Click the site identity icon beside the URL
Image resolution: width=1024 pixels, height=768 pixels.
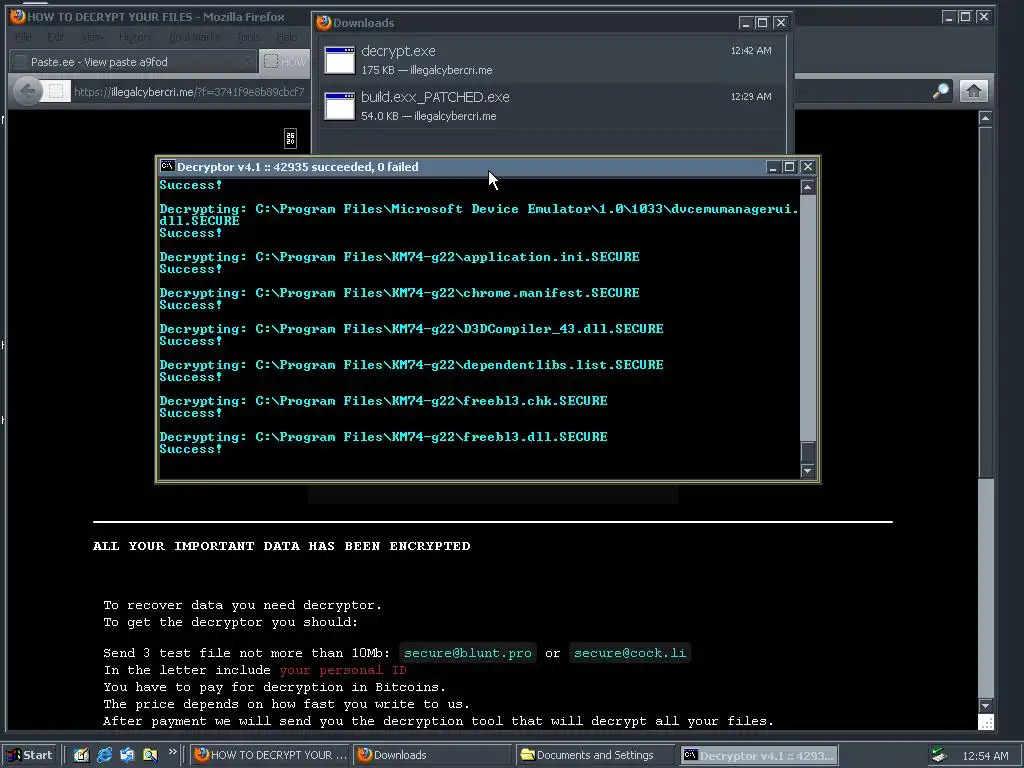tap(56, 91)
